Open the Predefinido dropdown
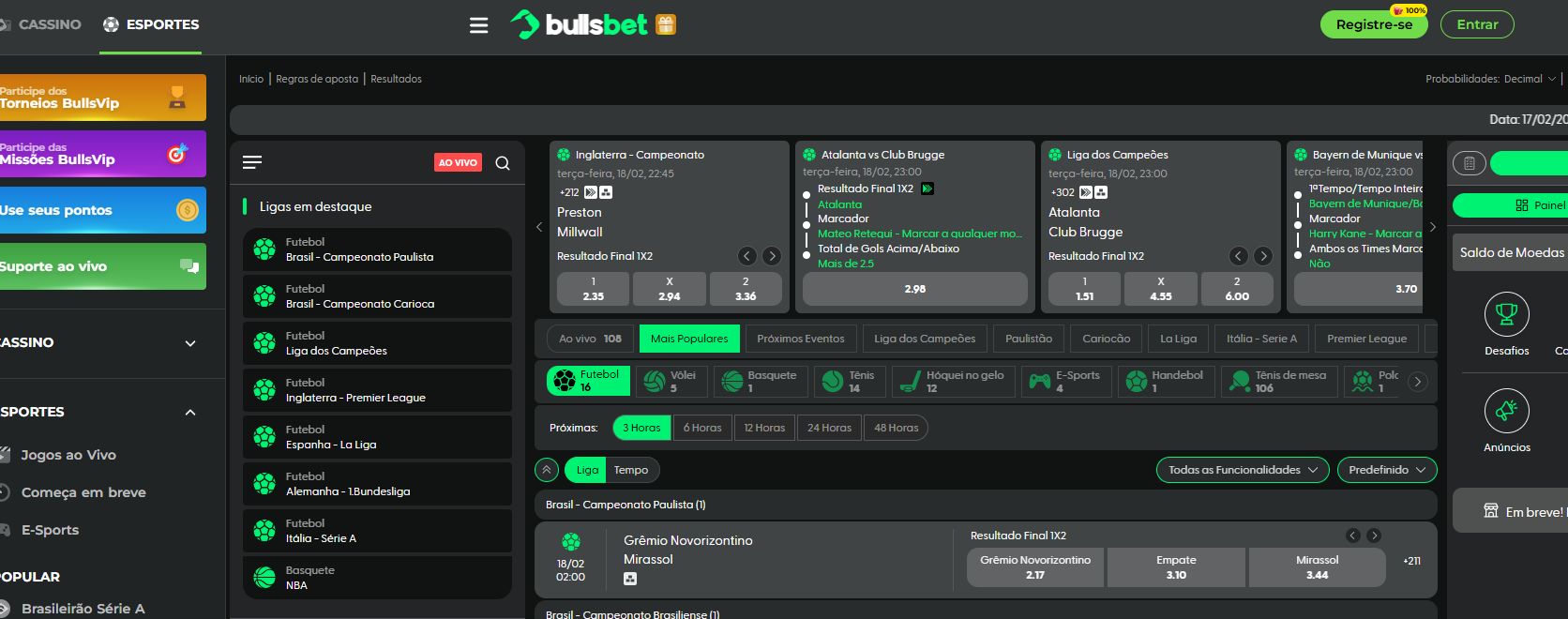Image resolution: width=1568 pixels, height=619 pixels. [1387, 470]
